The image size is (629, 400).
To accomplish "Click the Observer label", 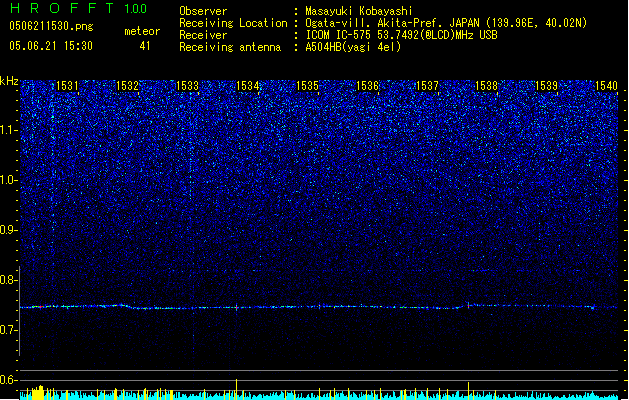I will click(203, 11).
